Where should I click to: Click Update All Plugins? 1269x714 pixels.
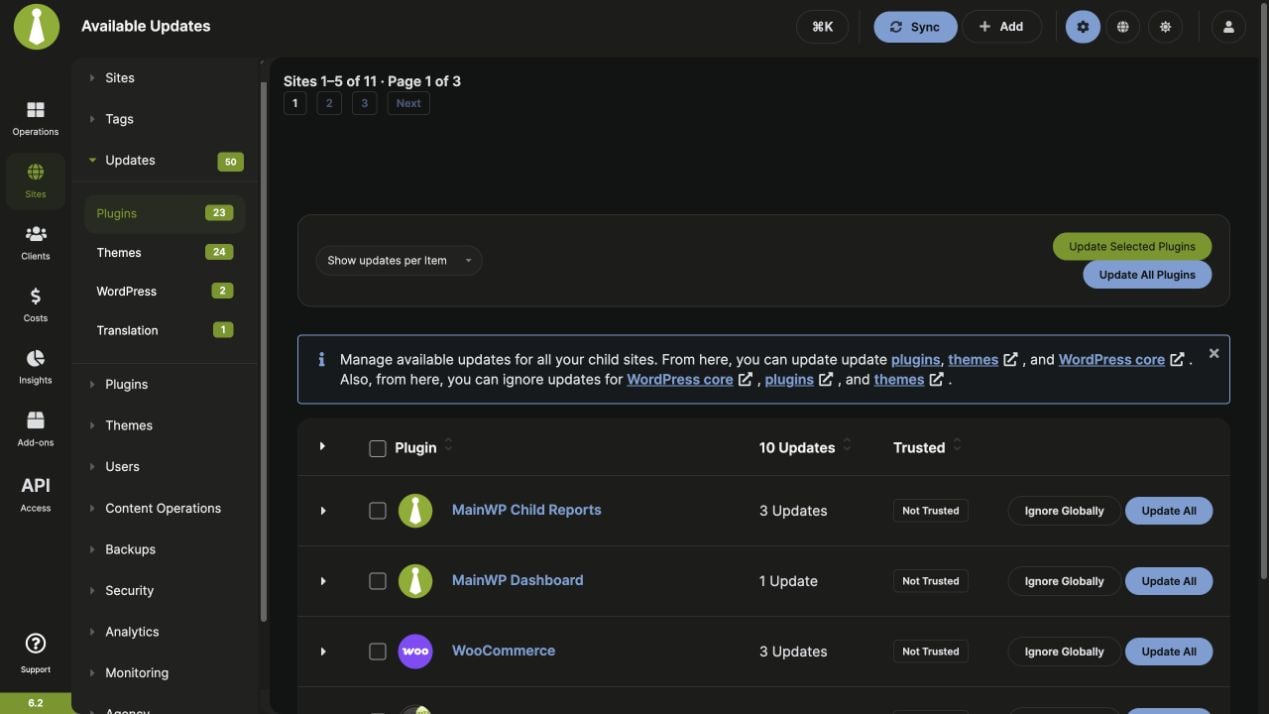1147,275
